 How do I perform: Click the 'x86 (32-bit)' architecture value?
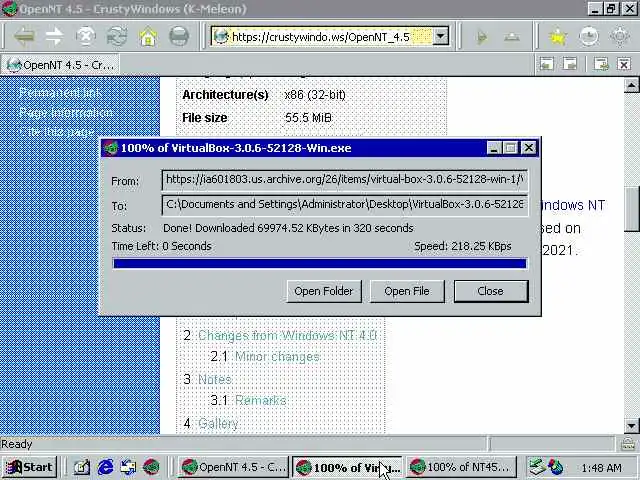[x=315, y=95]
